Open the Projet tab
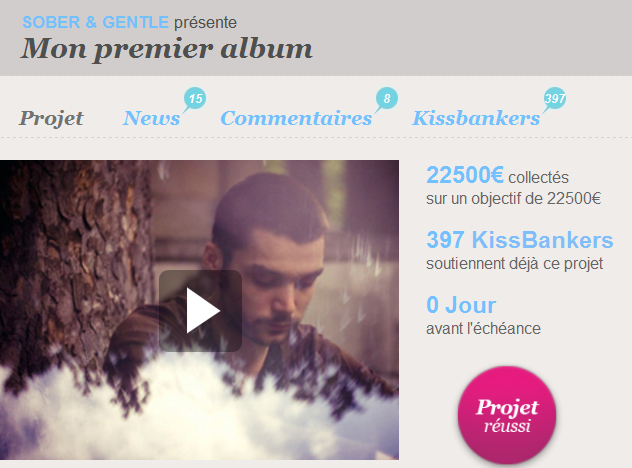This screenshot has width=632, height=468. [51, 118]
